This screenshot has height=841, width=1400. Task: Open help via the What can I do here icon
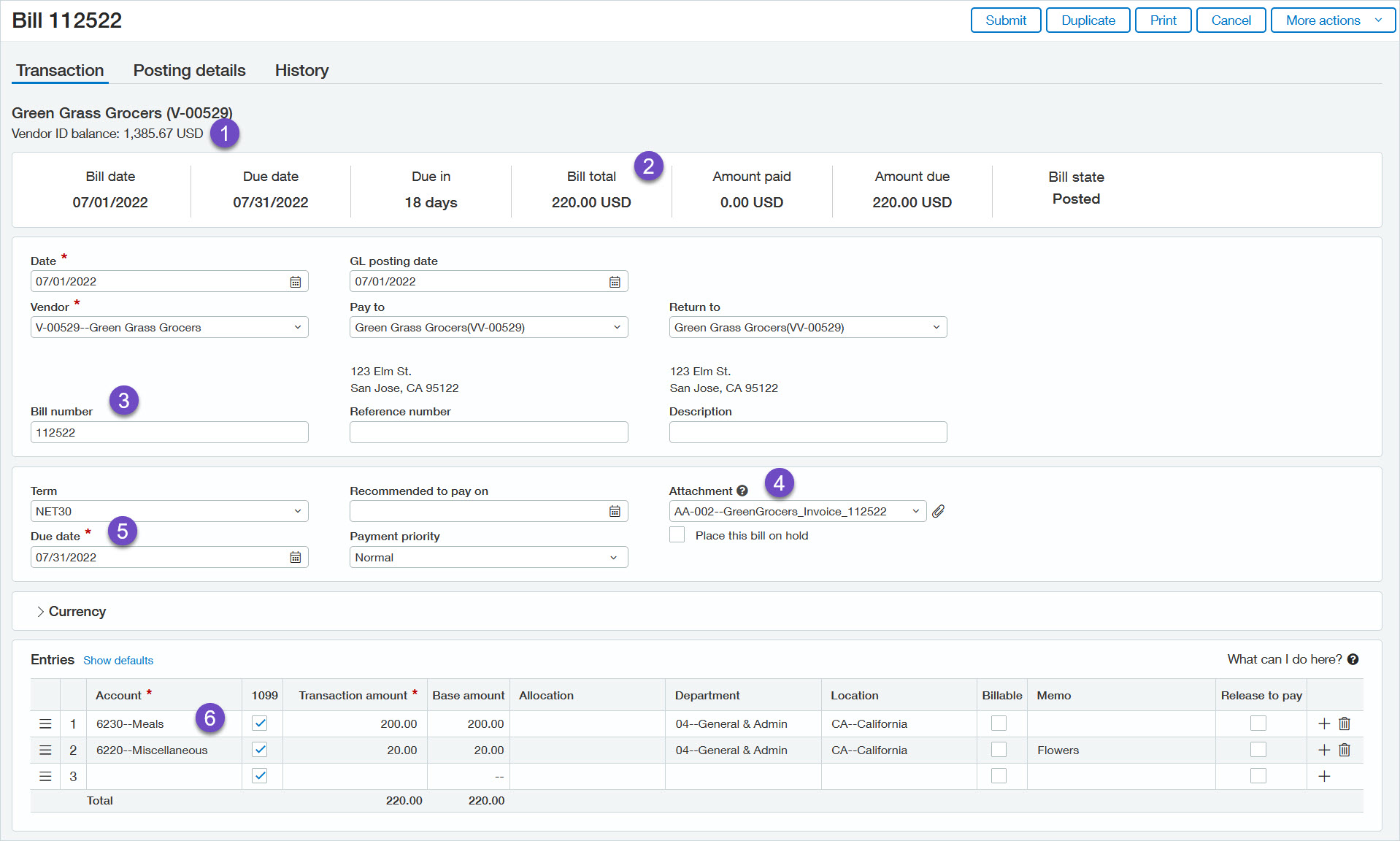click(x=1354, y=659)
